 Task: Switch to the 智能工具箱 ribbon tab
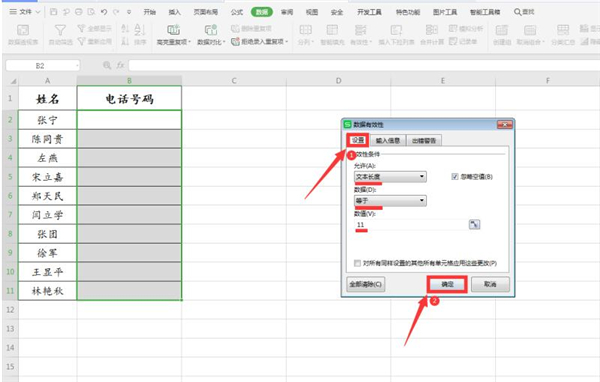point(485,12)
